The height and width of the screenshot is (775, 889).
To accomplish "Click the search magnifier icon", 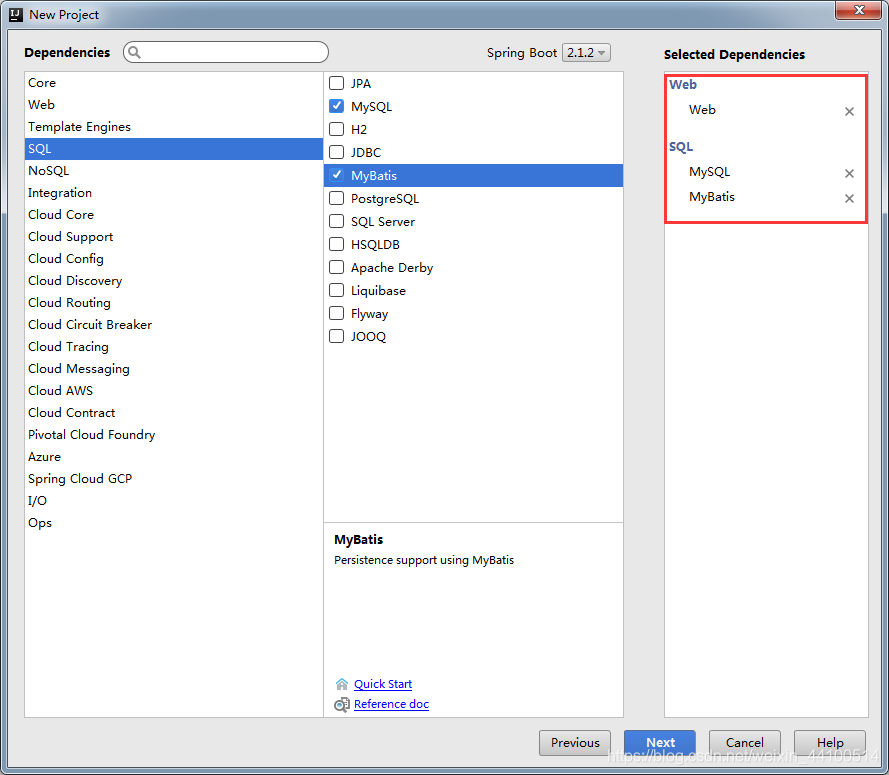I will (x=134, y=52).
